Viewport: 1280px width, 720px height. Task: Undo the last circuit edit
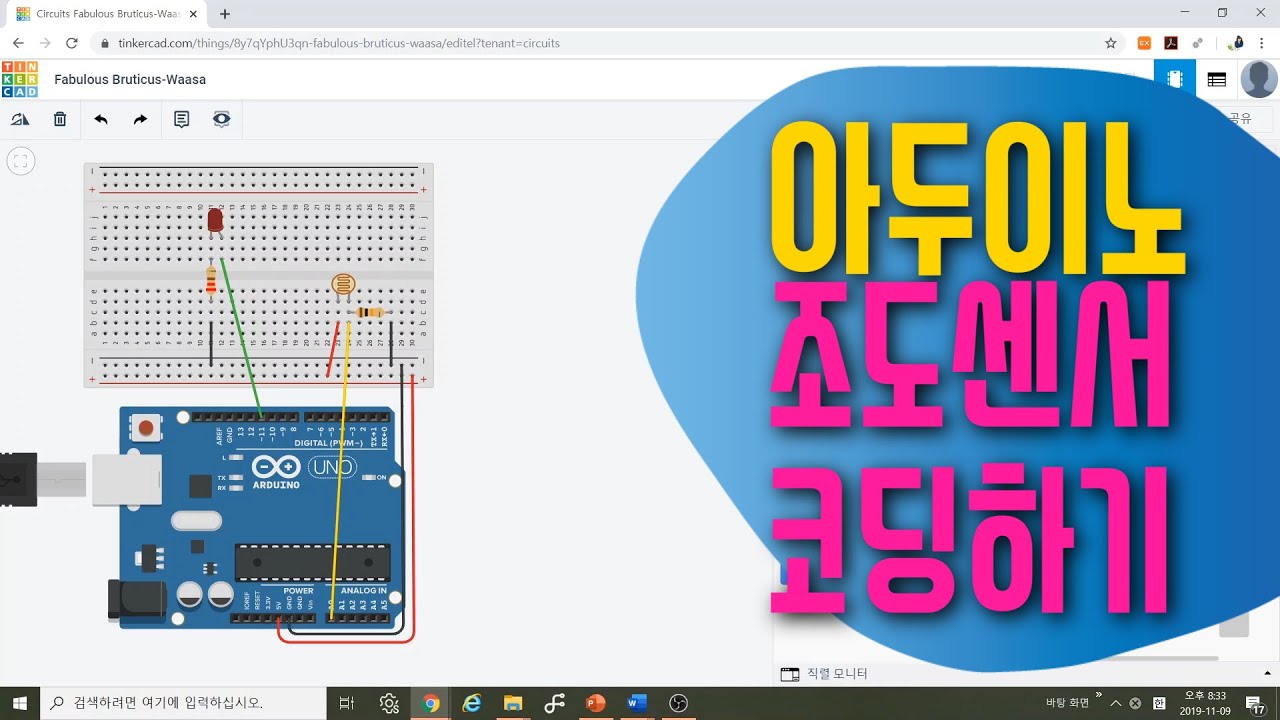[101, 119]
